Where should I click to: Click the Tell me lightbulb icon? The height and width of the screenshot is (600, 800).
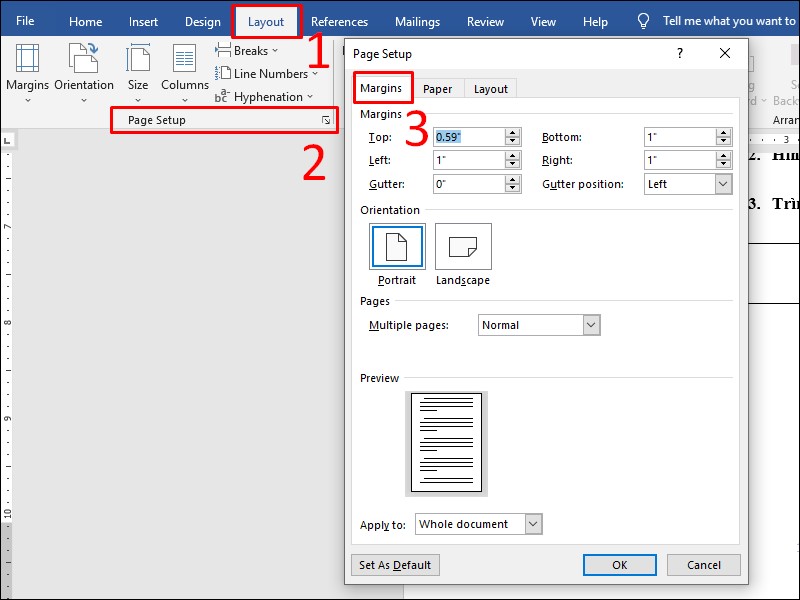[644, 21]
